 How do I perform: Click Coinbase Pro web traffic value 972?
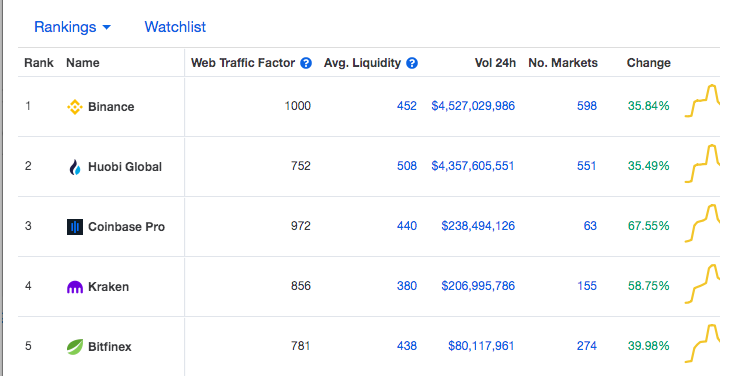(x=300, y=226)
